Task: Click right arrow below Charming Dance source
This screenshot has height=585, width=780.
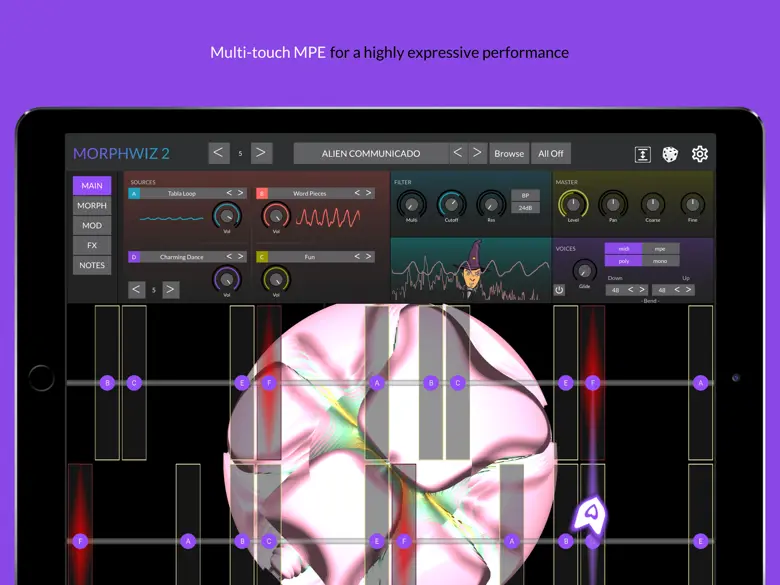Action: [170, 290]
